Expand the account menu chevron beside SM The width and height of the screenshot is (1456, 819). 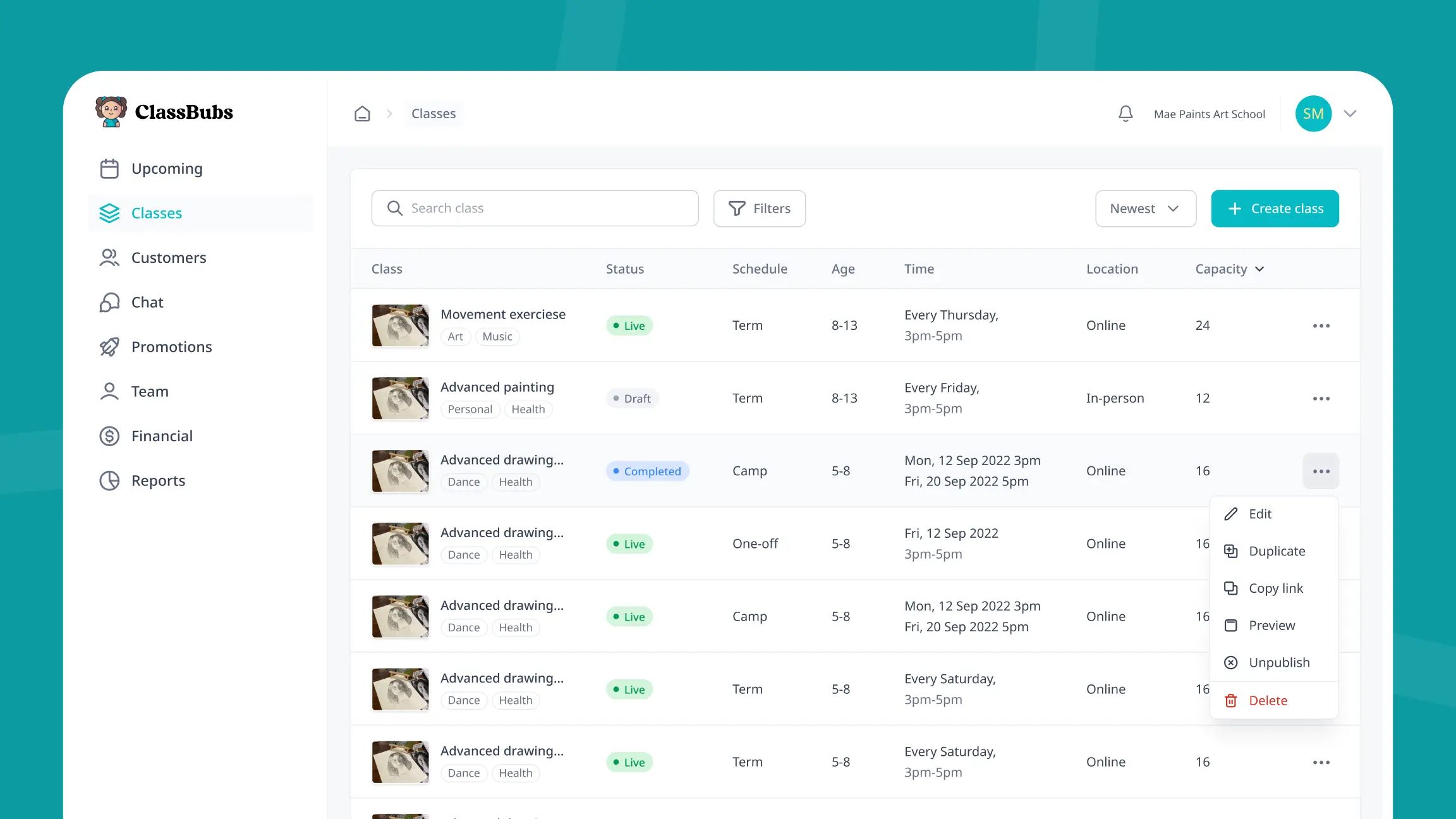1350,114
